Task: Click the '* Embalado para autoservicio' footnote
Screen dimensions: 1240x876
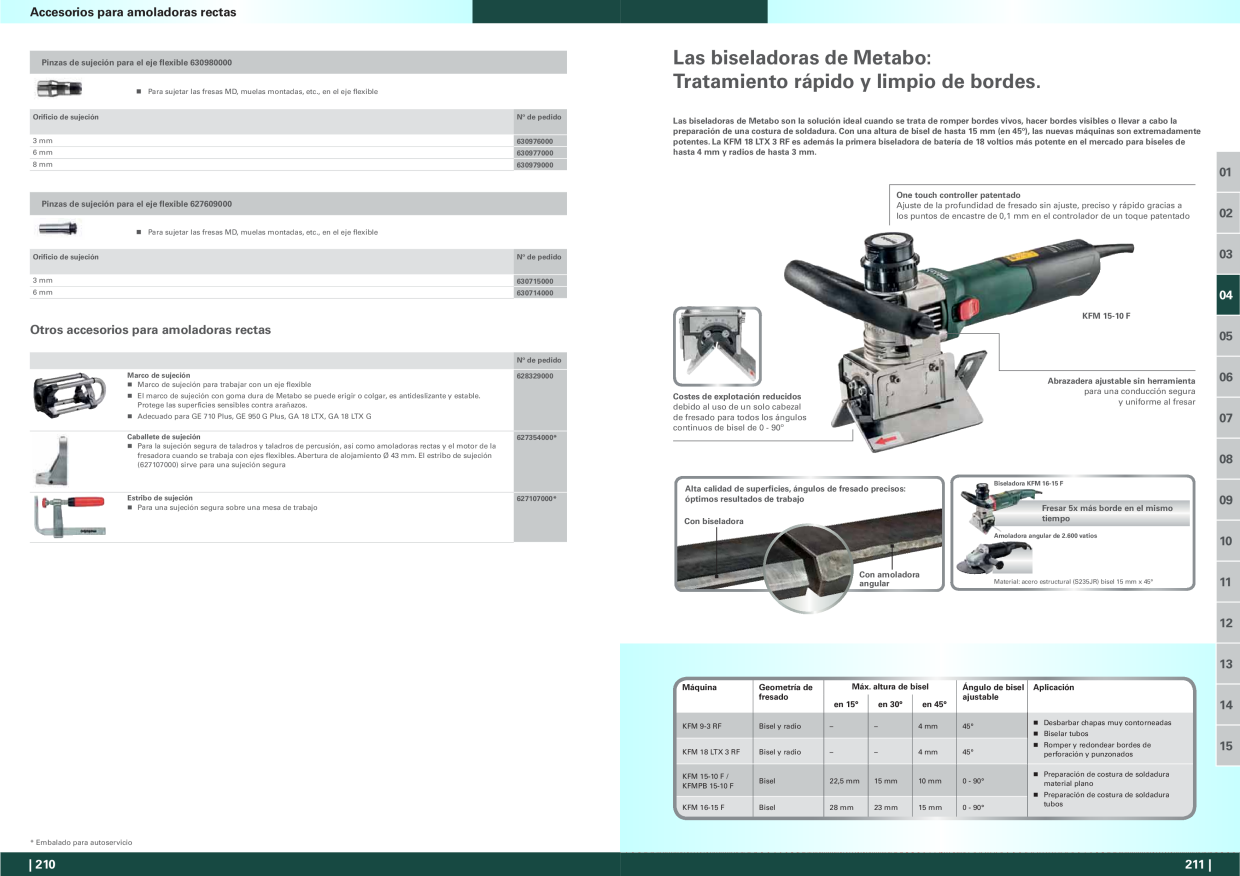Action: coord(81,843)
